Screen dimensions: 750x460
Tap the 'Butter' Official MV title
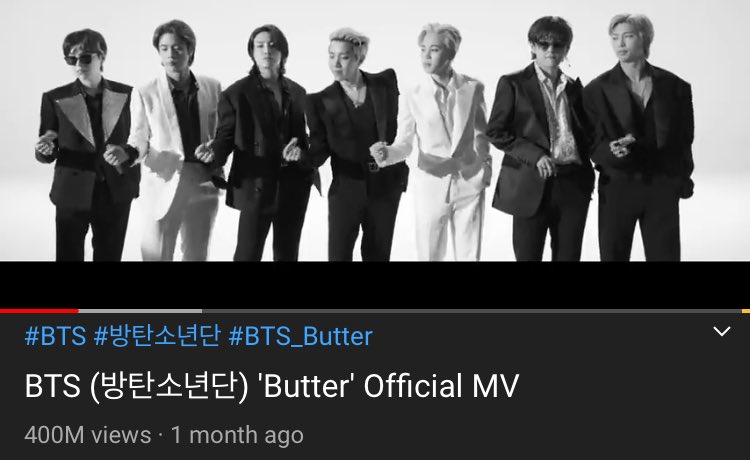(271, 386)
